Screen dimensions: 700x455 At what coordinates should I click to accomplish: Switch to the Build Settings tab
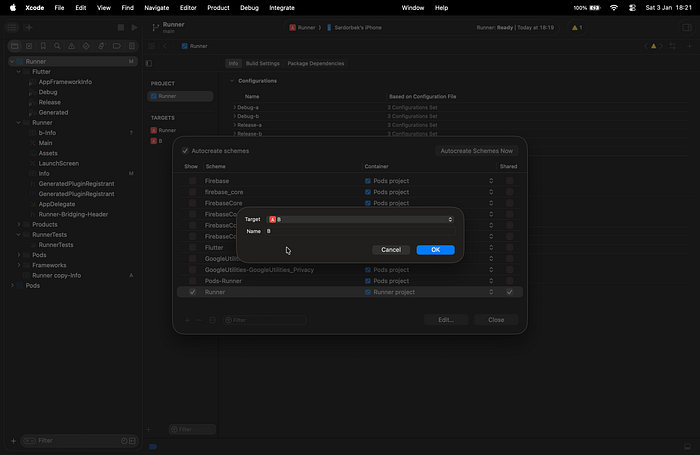pos(262,63)
